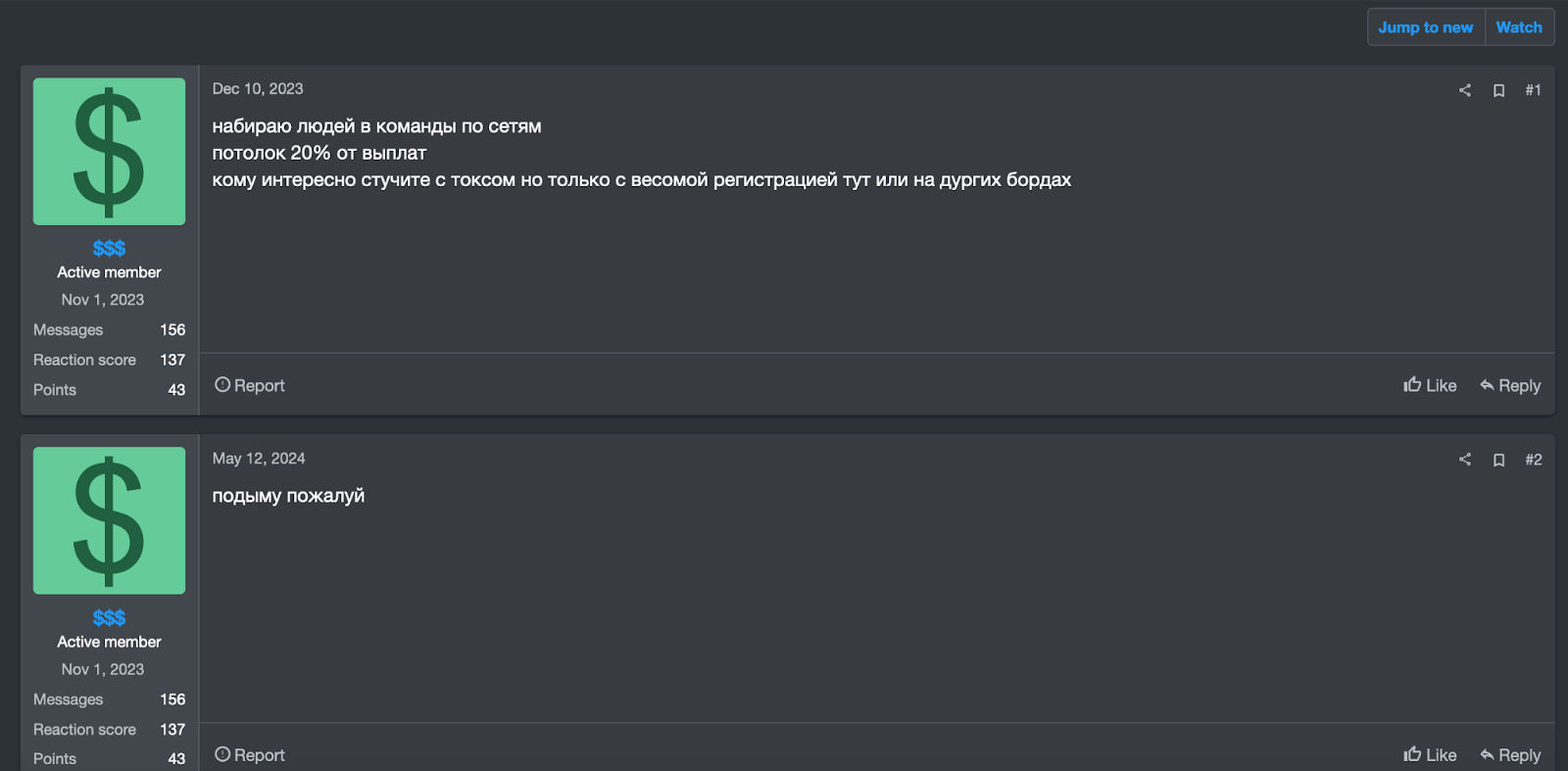Open the $$$ user profile
The image size is (1568, 771).
[108, 247]
